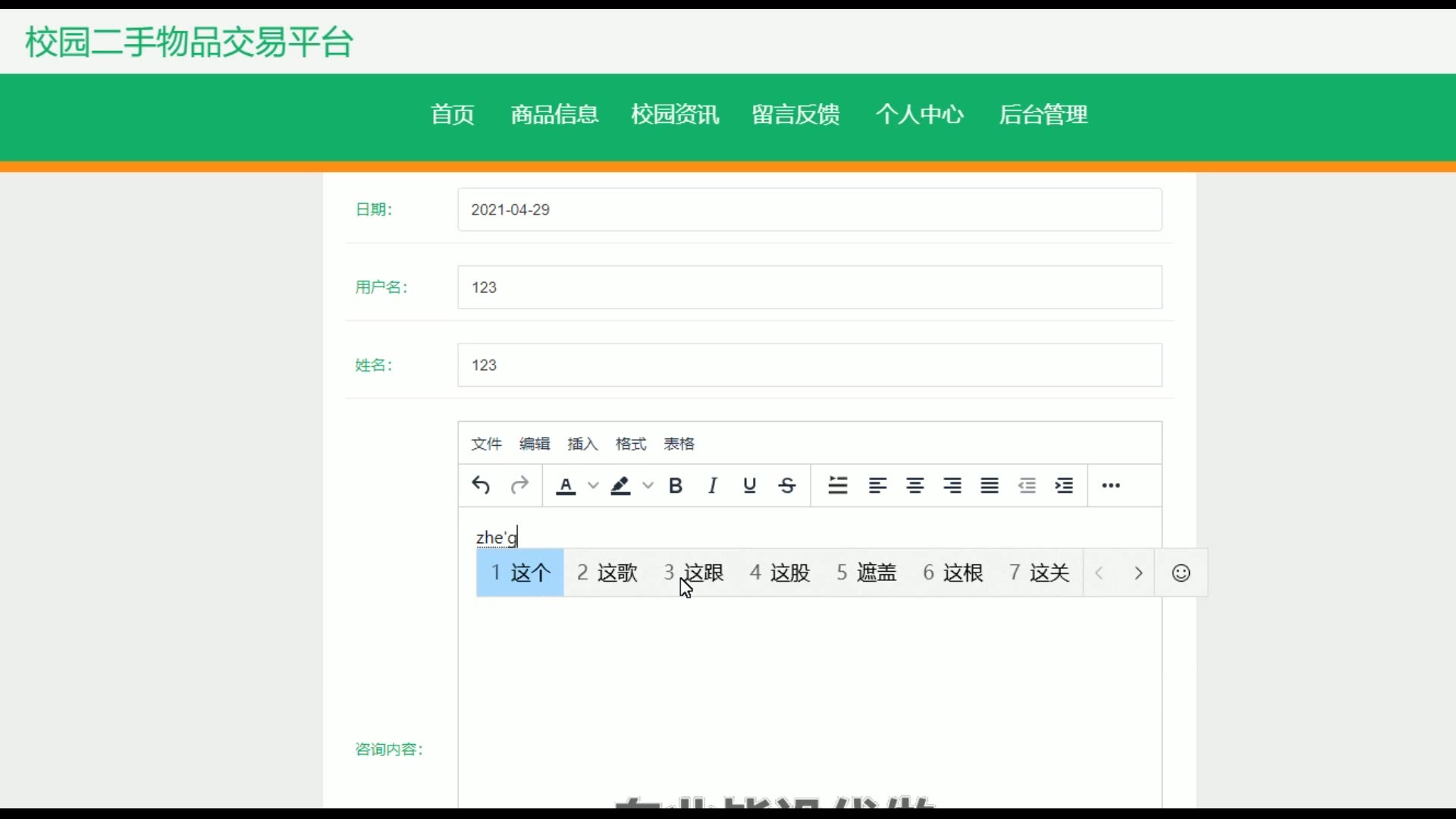Choose IME candidate 5 遮盖
The height and width of the screenshot is (819, 1456).
(866, 573)
